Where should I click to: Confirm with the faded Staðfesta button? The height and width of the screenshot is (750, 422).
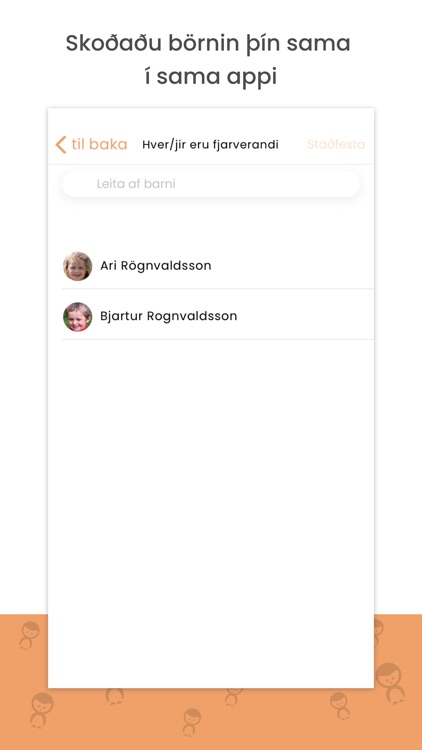pos(336,144)
